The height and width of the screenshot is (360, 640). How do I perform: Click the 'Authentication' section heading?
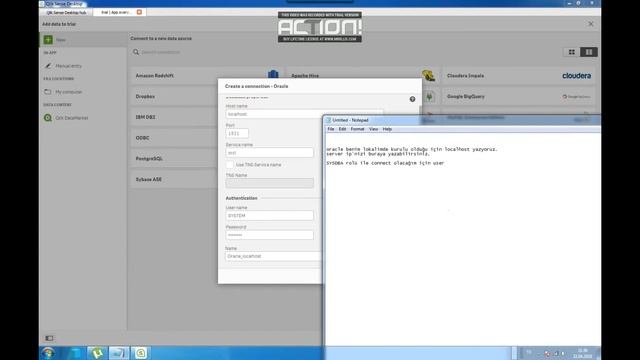coord(241,198)
